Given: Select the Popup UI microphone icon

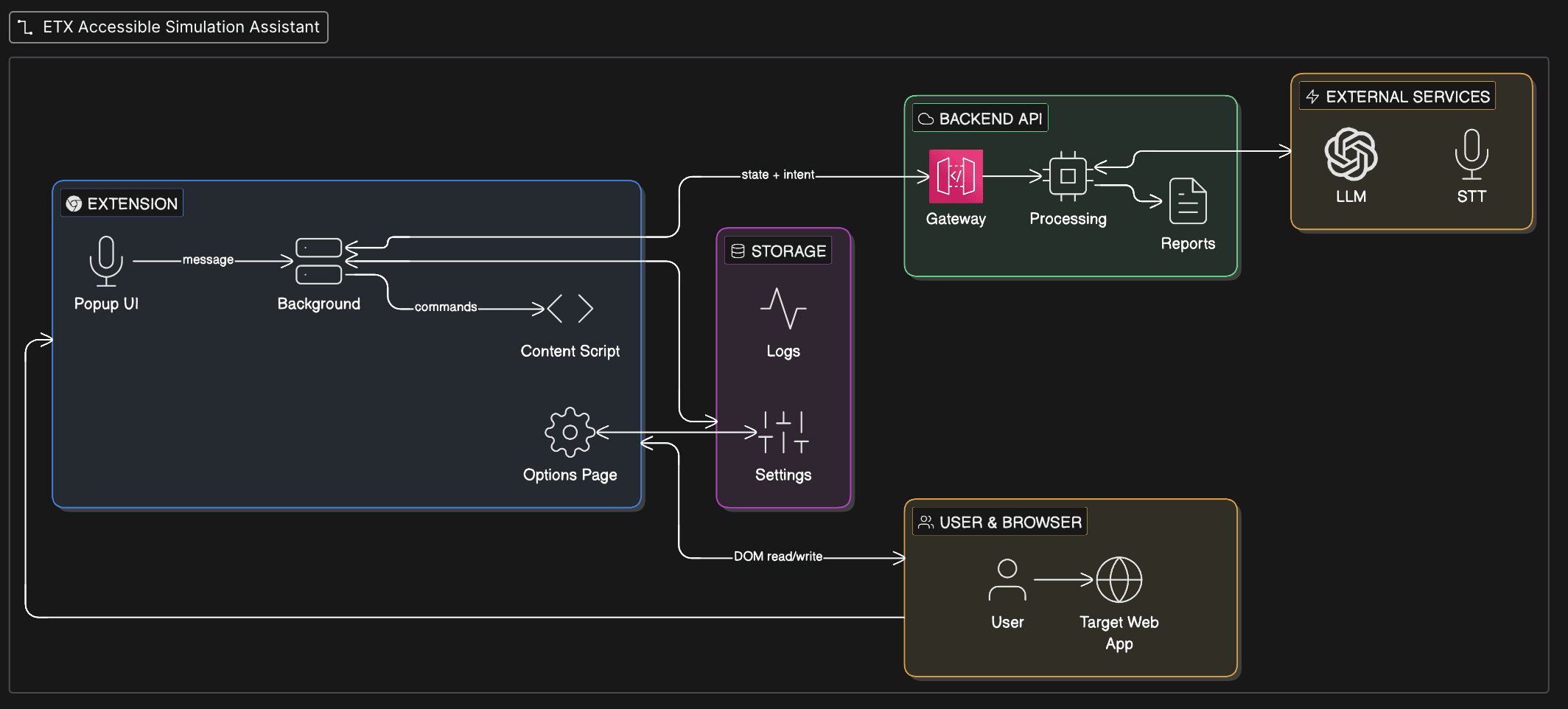Looking at the screenshot, I should (105, 262).
